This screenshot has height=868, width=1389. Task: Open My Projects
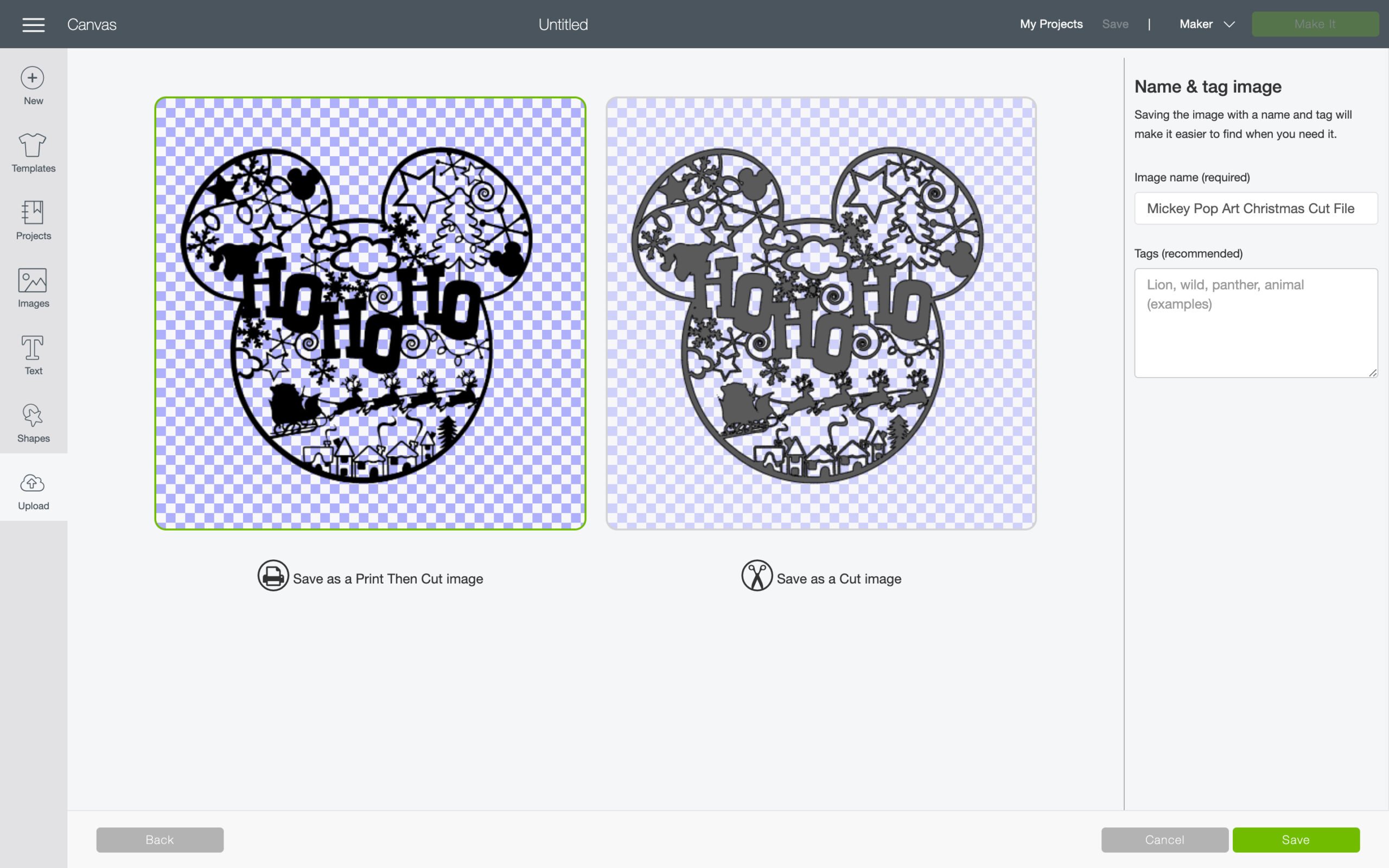tap(1051, 24)
